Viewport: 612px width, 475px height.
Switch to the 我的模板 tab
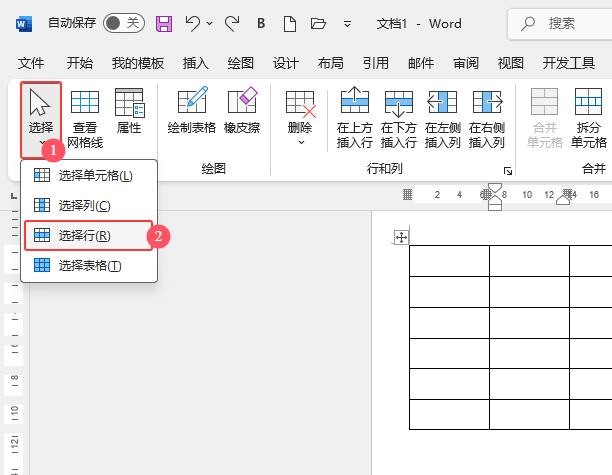[137, 62]
